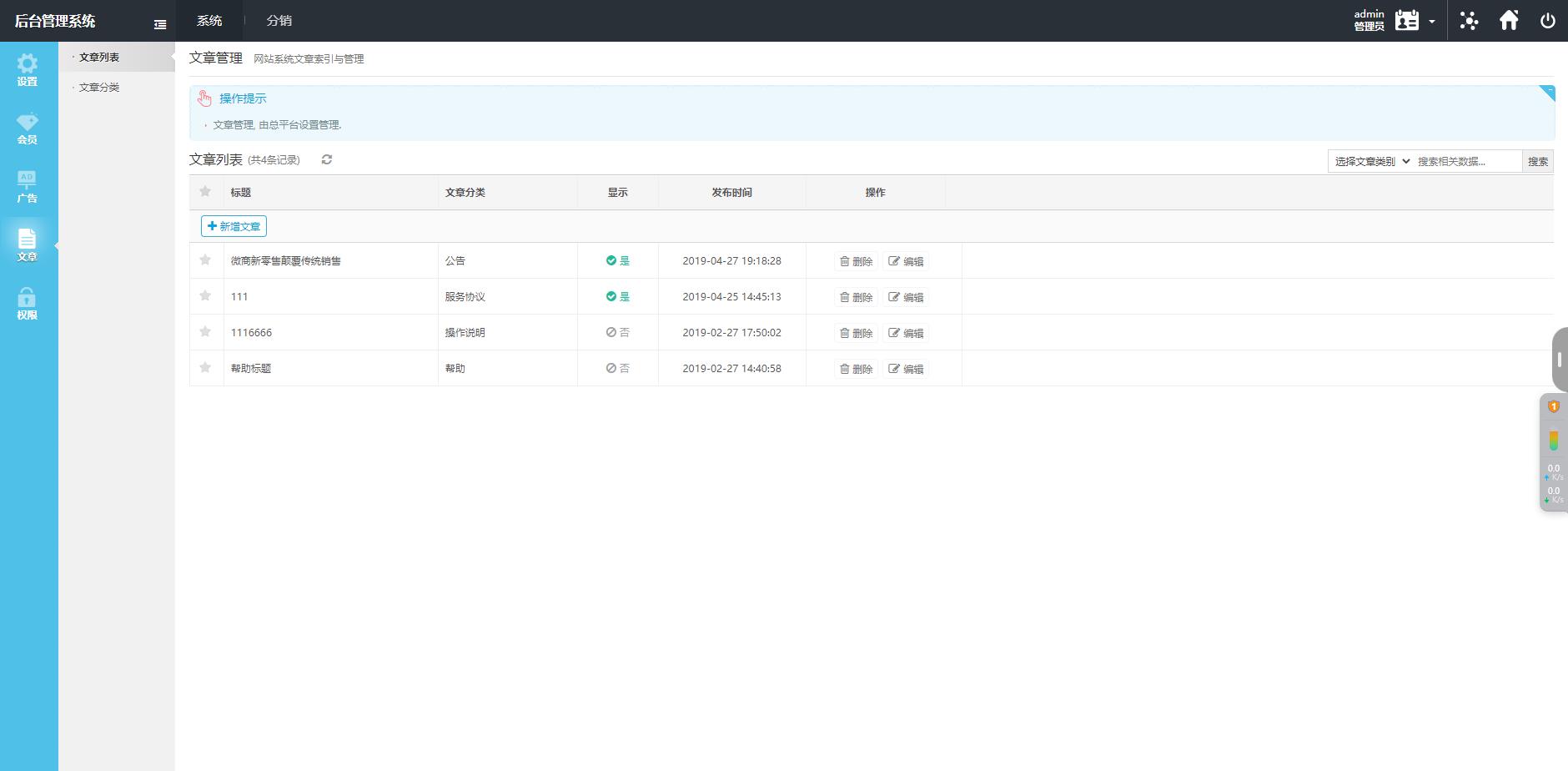Click the home icon in top bar
The width and height of the screenshot is (1568, 771).
(x=1509, y=21)
